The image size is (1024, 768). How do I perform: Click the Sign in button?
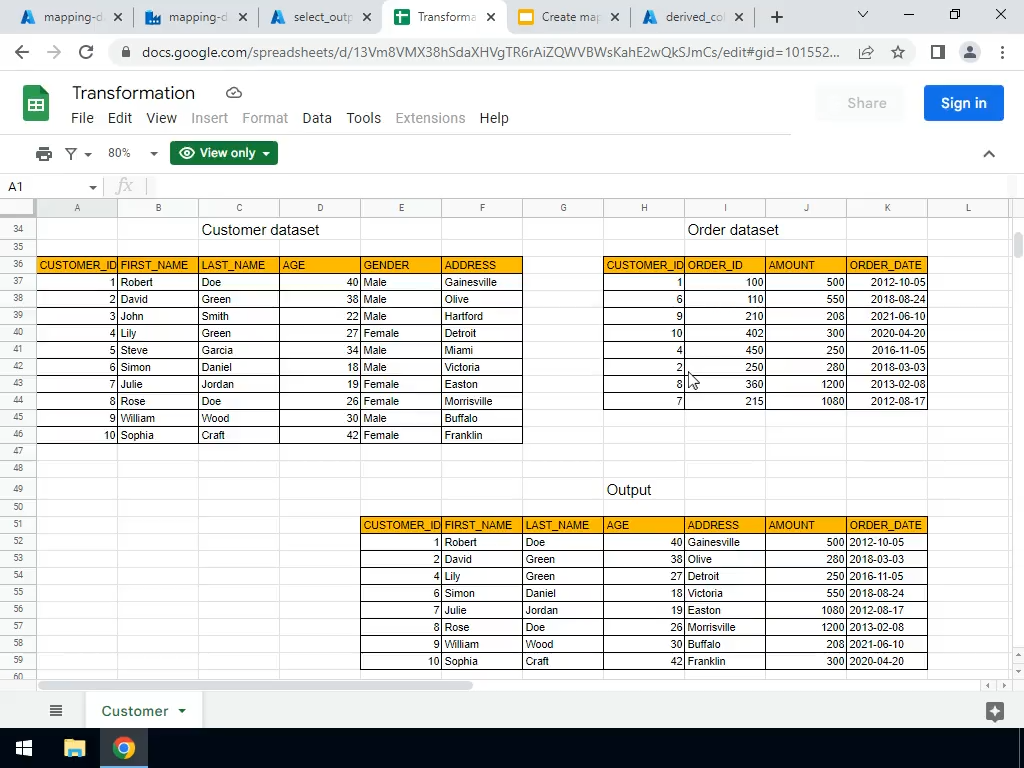click(x=963, y=103)
